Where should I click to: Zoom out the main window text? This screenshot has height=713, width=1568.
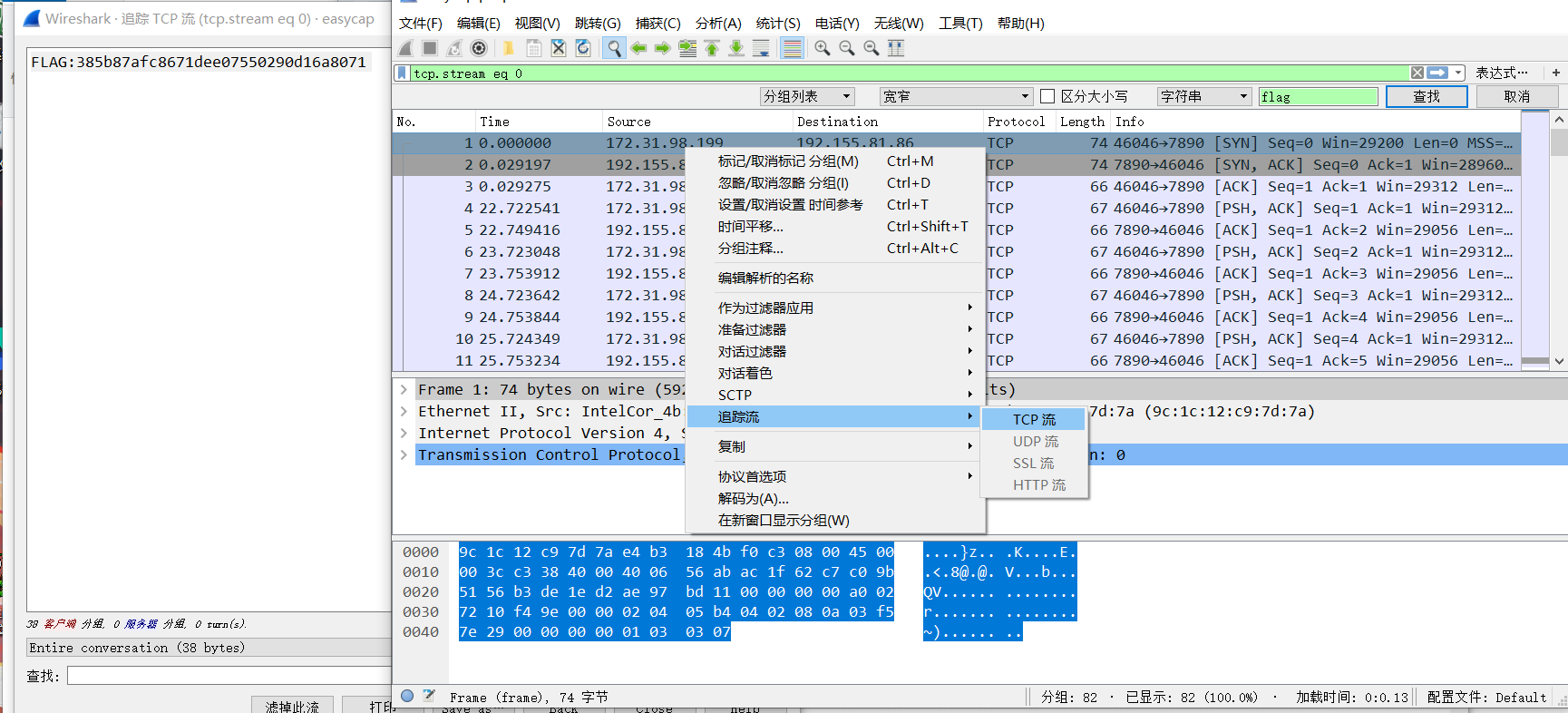tap(847, 48)
